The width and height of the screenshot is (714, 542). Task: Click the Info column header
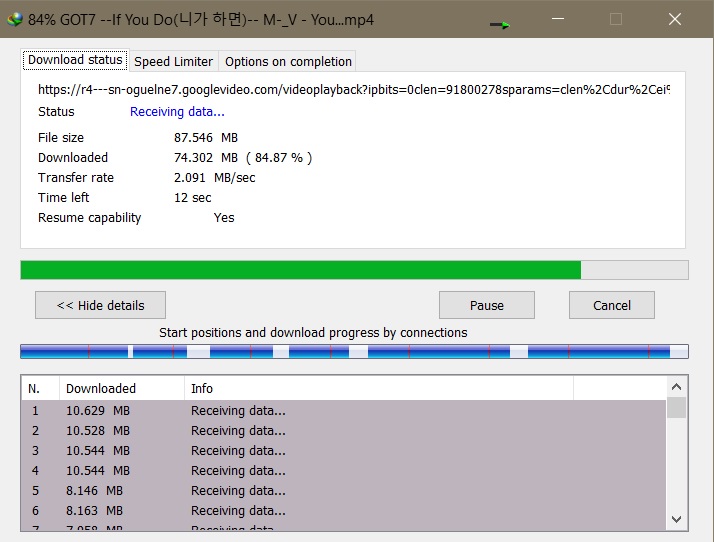coord(379,389)
